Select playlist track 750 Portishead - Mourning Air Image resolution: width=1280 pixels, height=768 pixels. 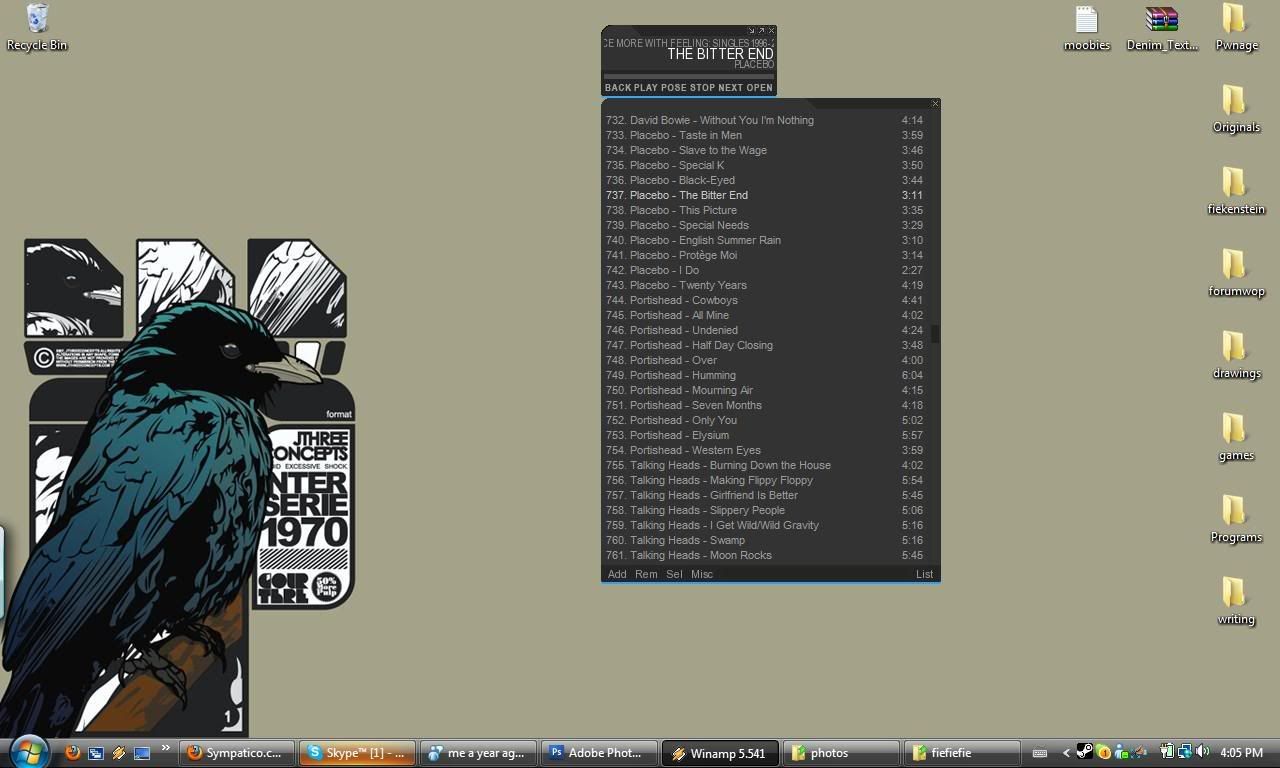point(765,390)
